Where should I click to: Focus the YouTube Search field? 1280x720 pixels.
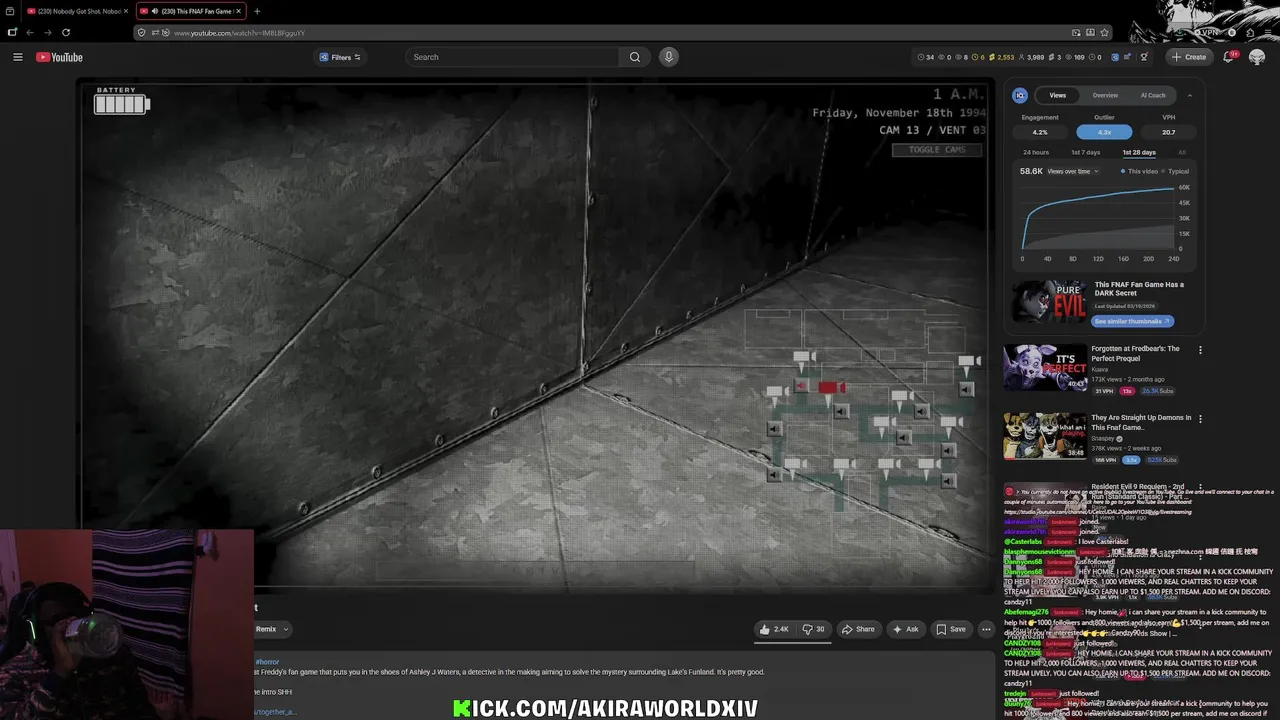point(512,57)
